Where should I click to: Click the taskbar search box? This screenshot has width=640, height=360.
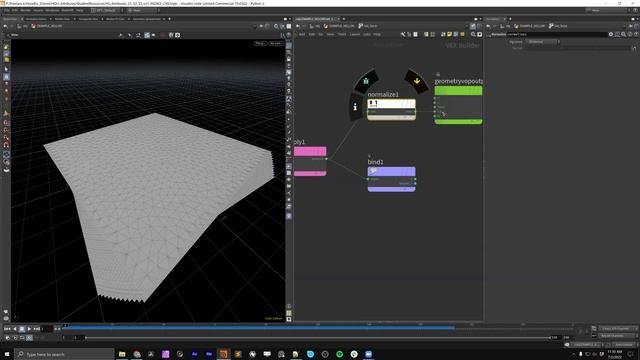[64, 354]
